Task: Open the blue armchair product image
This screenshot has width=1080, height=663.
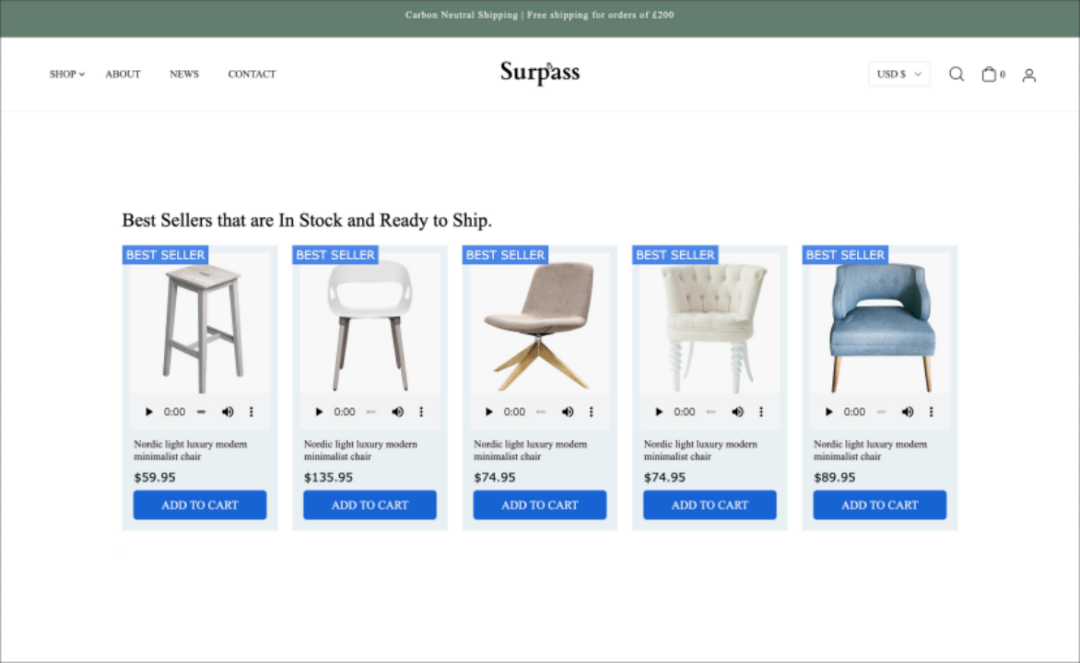Action: (880, 324)
